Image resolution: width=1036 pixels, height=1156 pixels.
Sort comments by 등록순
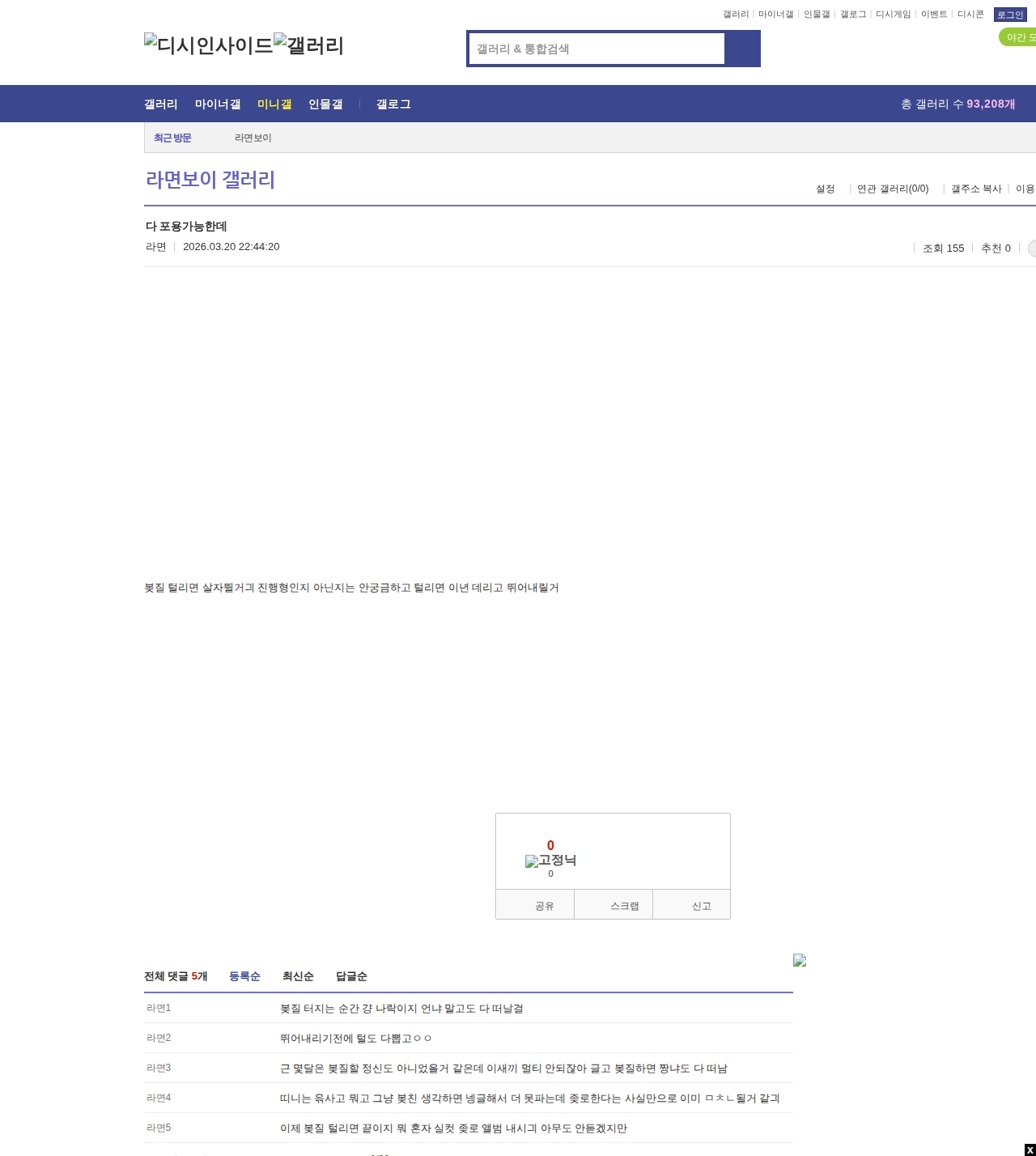click(244, 976)
